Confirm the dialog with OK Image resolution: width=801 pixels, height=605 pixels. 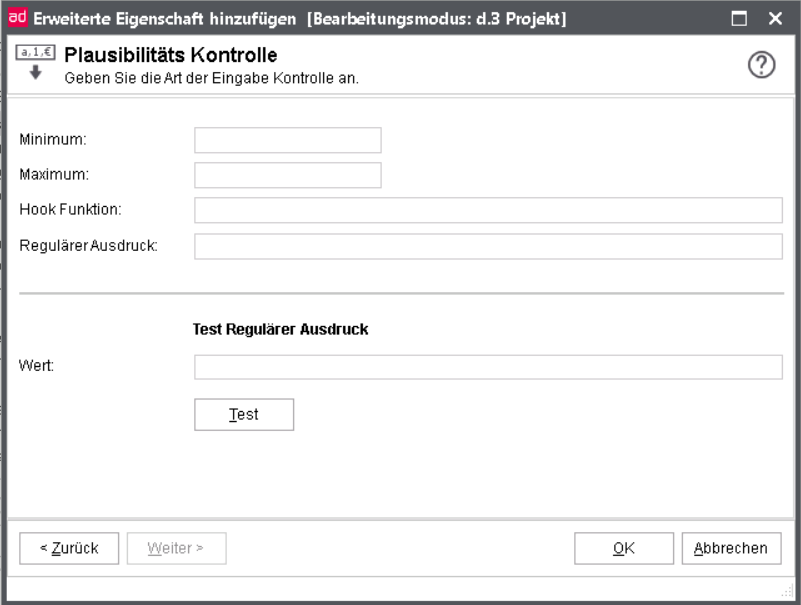point(623,548)
